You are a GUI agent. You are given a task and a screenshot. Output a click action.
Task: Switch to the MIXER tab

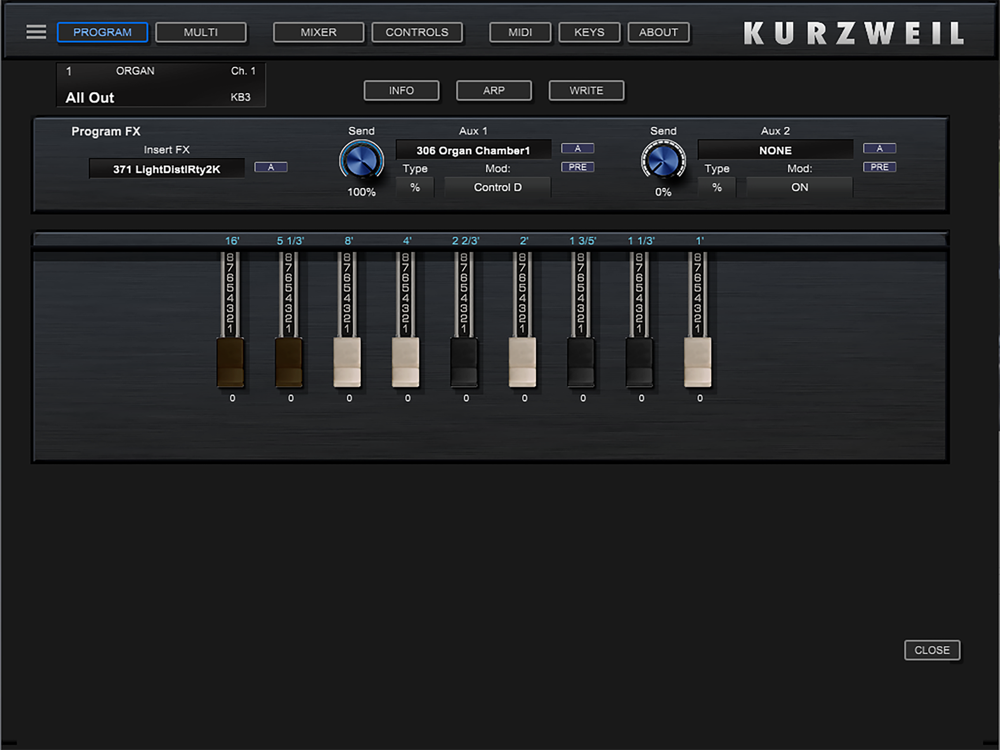(319, 32)
